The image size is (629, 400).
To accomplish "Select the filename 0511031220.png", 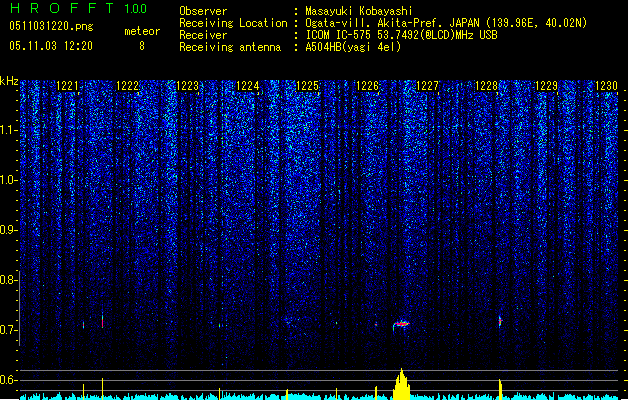I will pos(51,26).
